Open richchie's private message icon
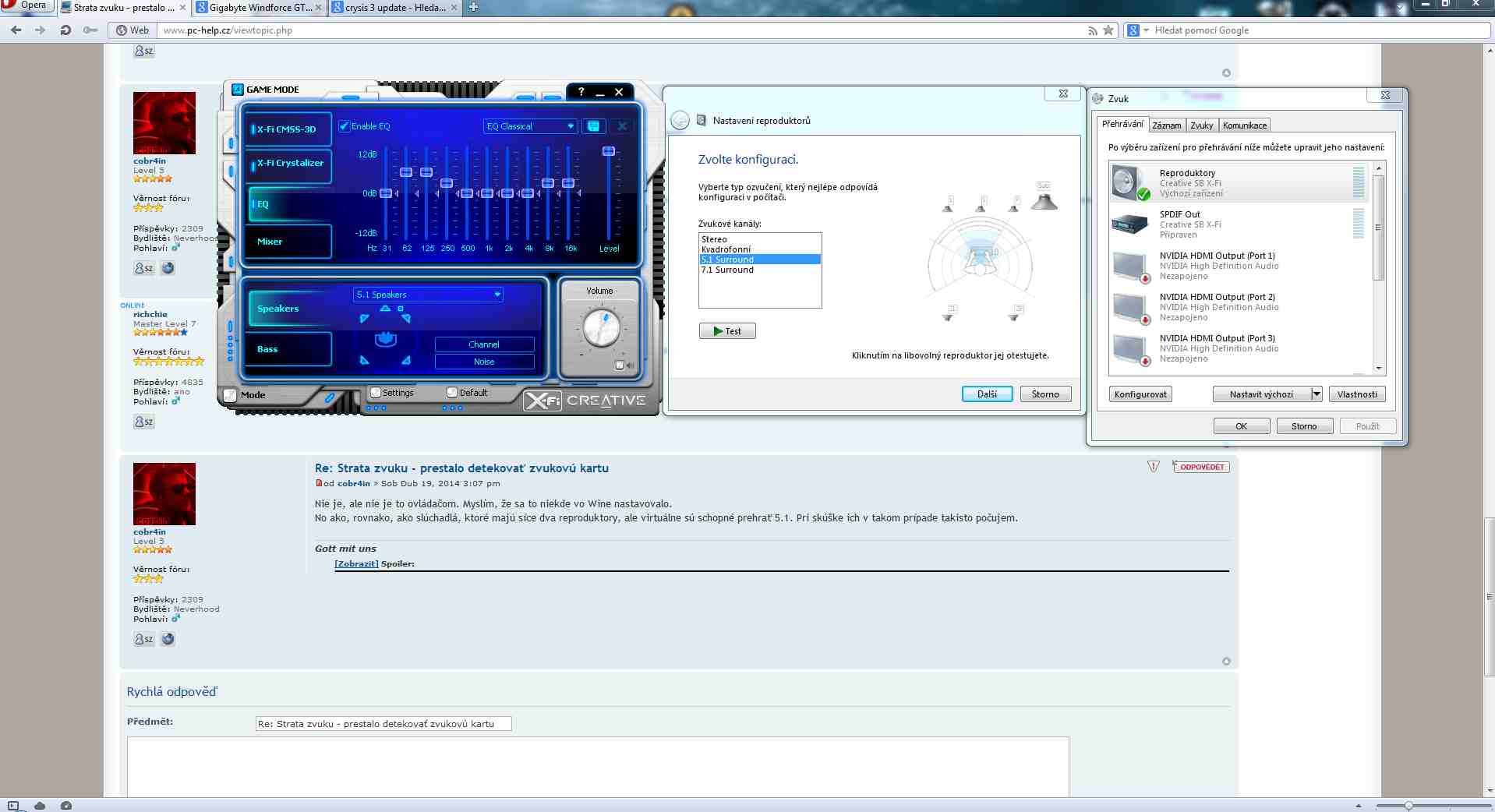 click(x=144, y=422)
